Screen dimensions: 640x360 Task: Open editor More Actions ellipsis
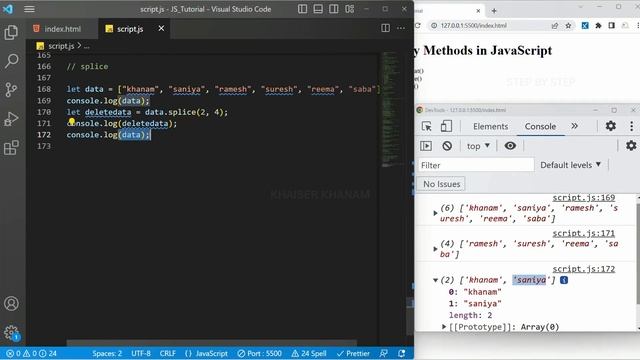click(x=401, y=28)
